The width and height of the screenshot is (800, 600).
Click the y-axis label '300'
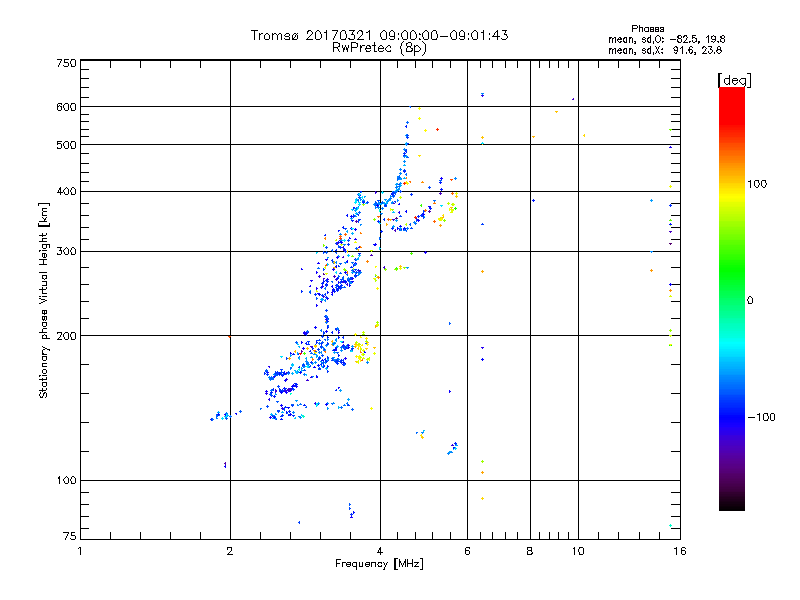67,252
